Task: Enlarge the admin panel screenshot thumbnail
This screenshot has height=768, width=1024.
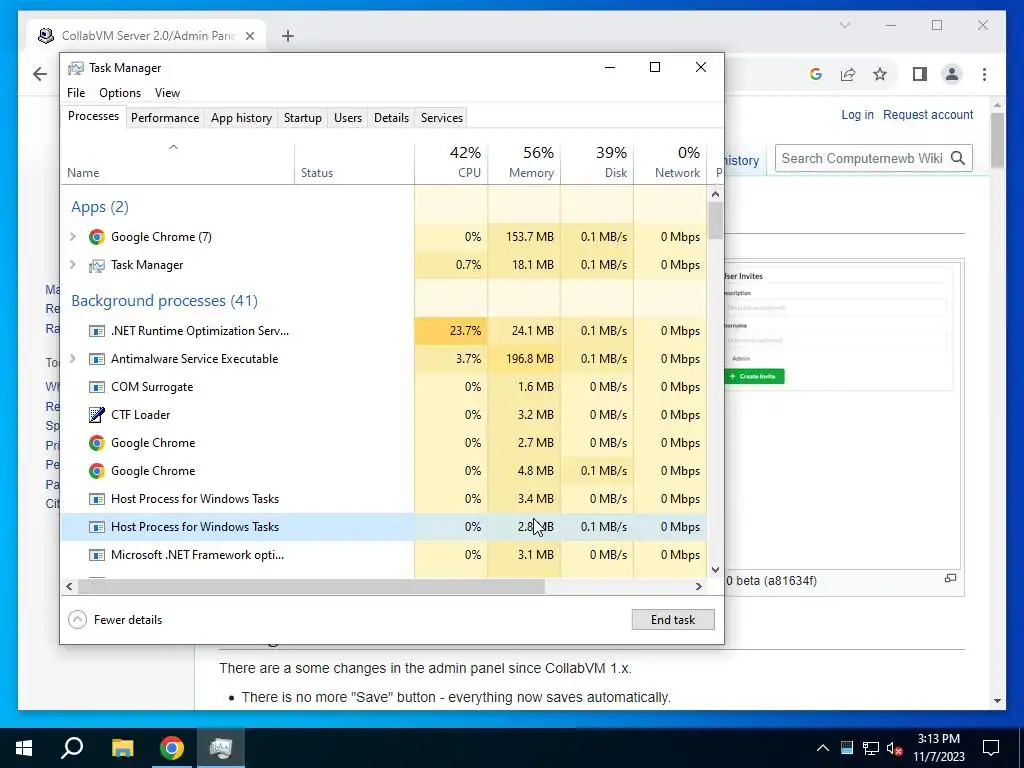Action: (x=950, y=578)
